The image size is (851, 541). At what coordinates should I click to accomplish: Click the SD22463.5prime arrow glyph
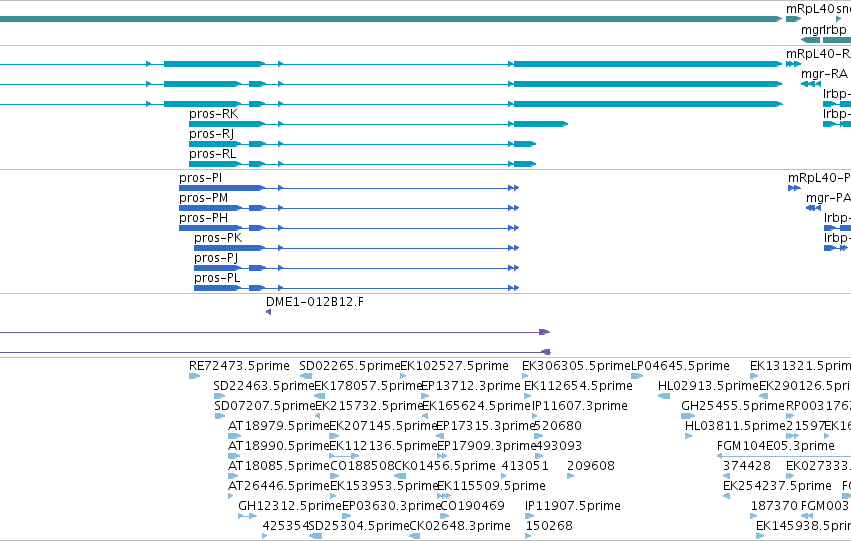coord(219,396)
